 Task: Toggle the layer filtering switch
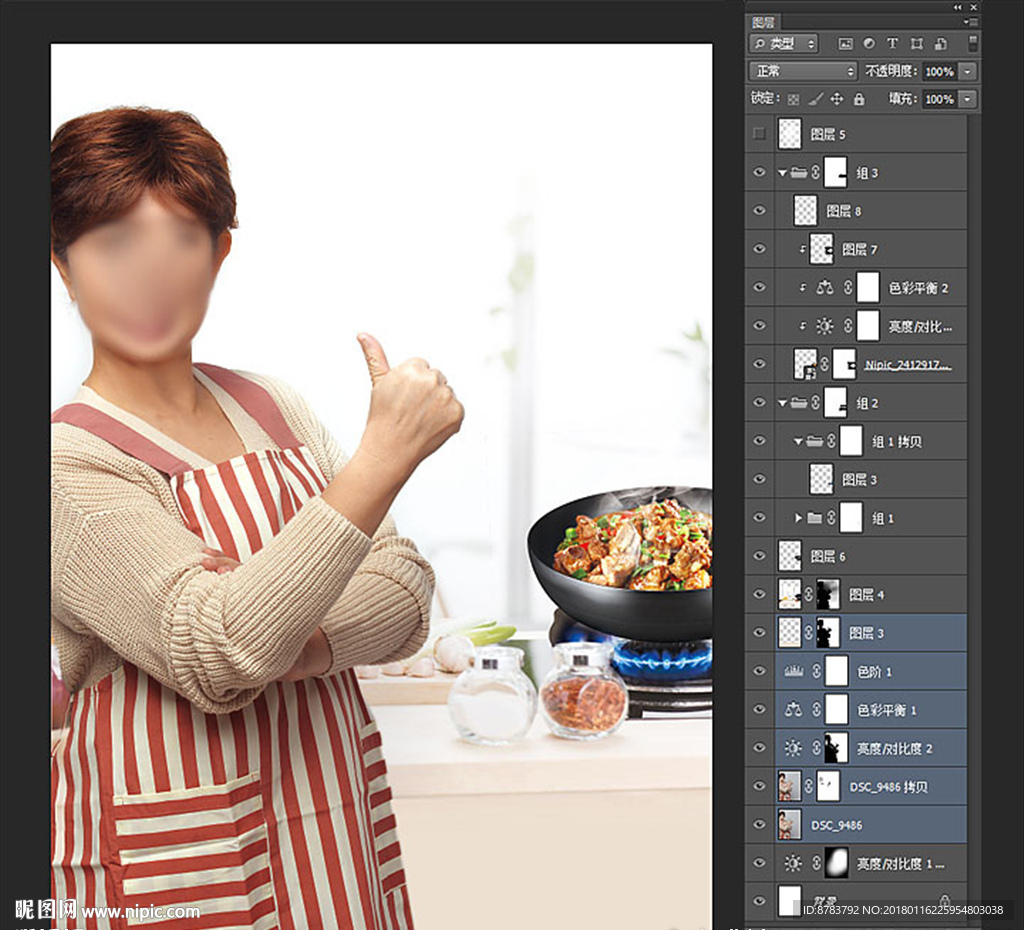point(972,43)
